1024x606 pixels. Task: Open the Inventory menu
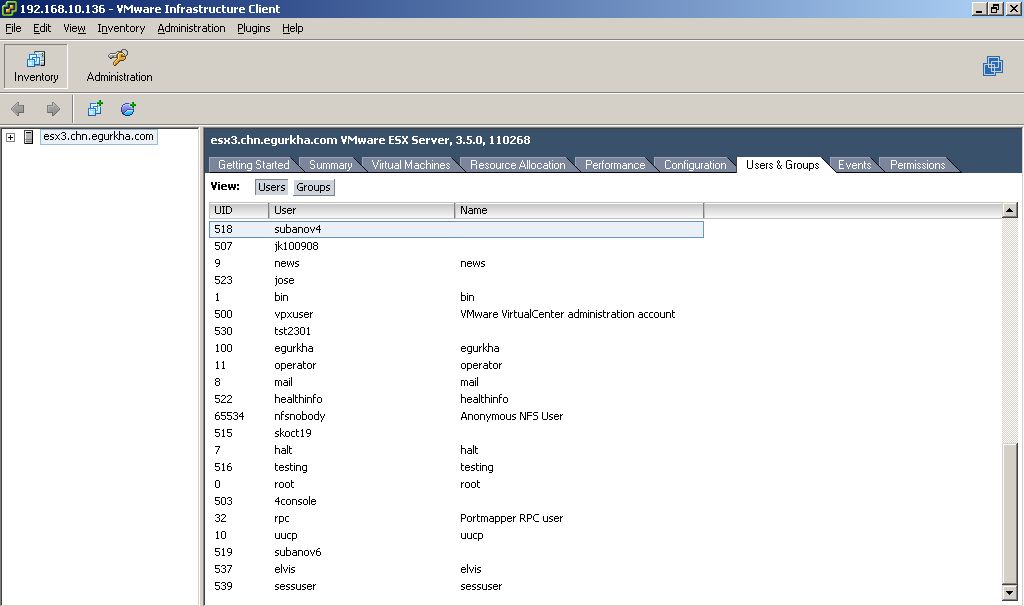tap(121, 28)
